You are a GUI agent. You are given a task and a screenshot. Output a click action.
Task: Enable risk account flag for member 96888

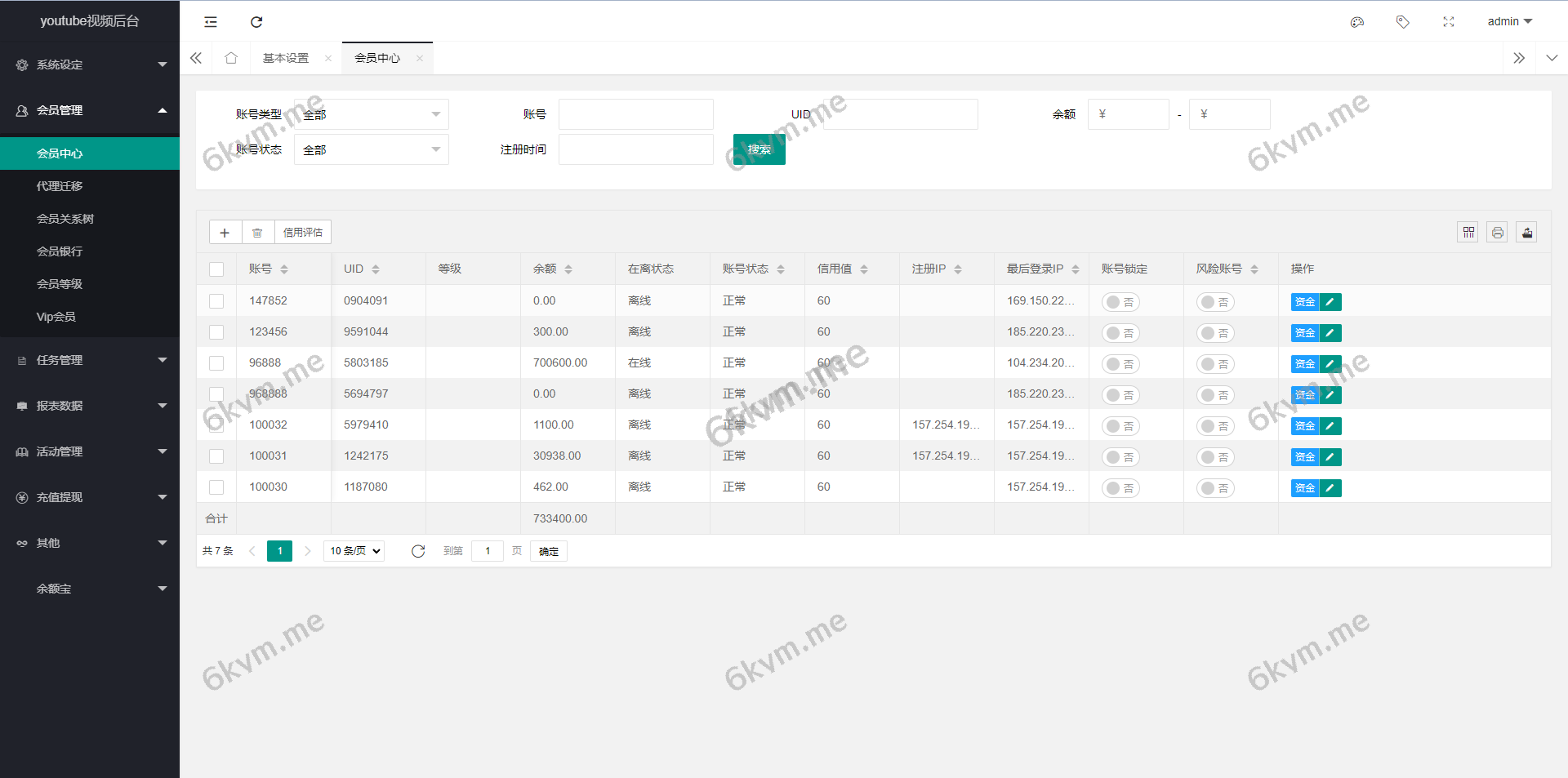pyautogui.click(x=1215, y=363)
